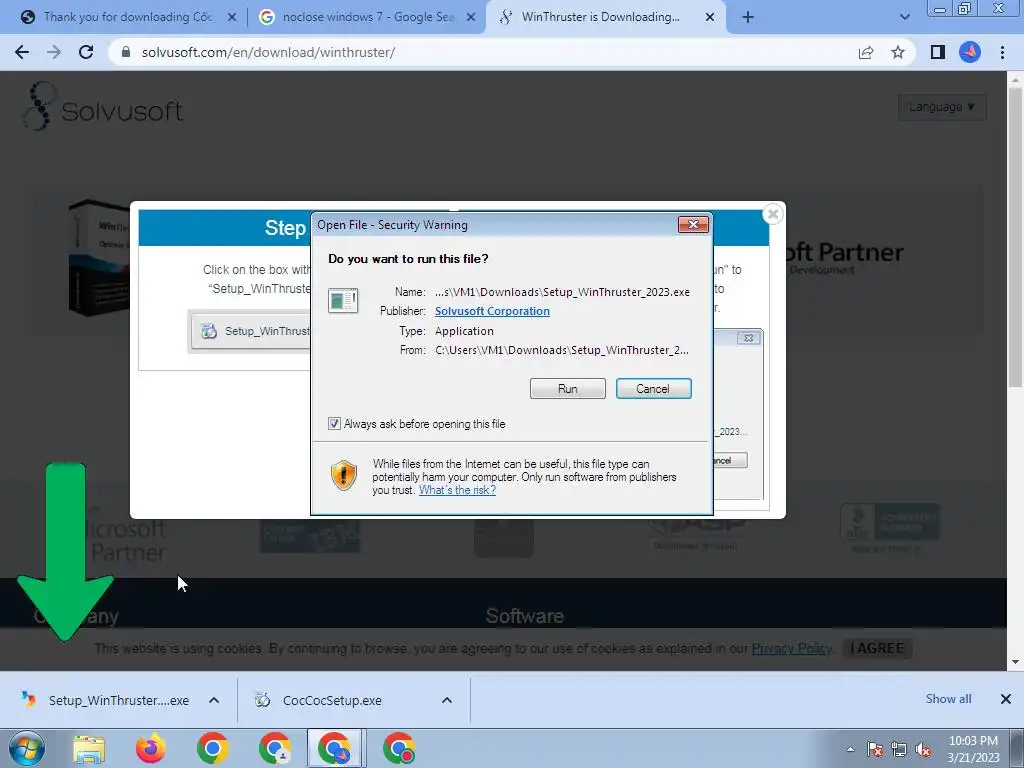
Task: Show hidden system tray icons
Action: click(x=850, y=749)
